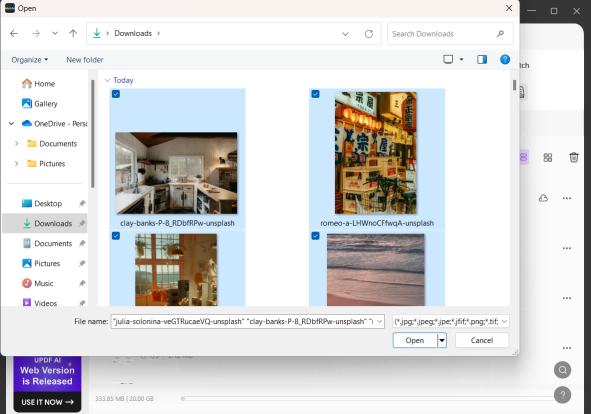Select the beach waves thumbnail
Image resolution: width=591 pixels, height=414 pixels.
pyautogui.click(x=376, y=270)
